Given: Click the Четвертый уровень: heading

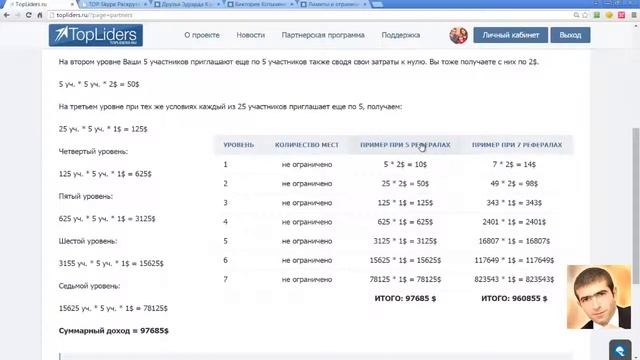Looking at the screenshot, I should point(93,151).
